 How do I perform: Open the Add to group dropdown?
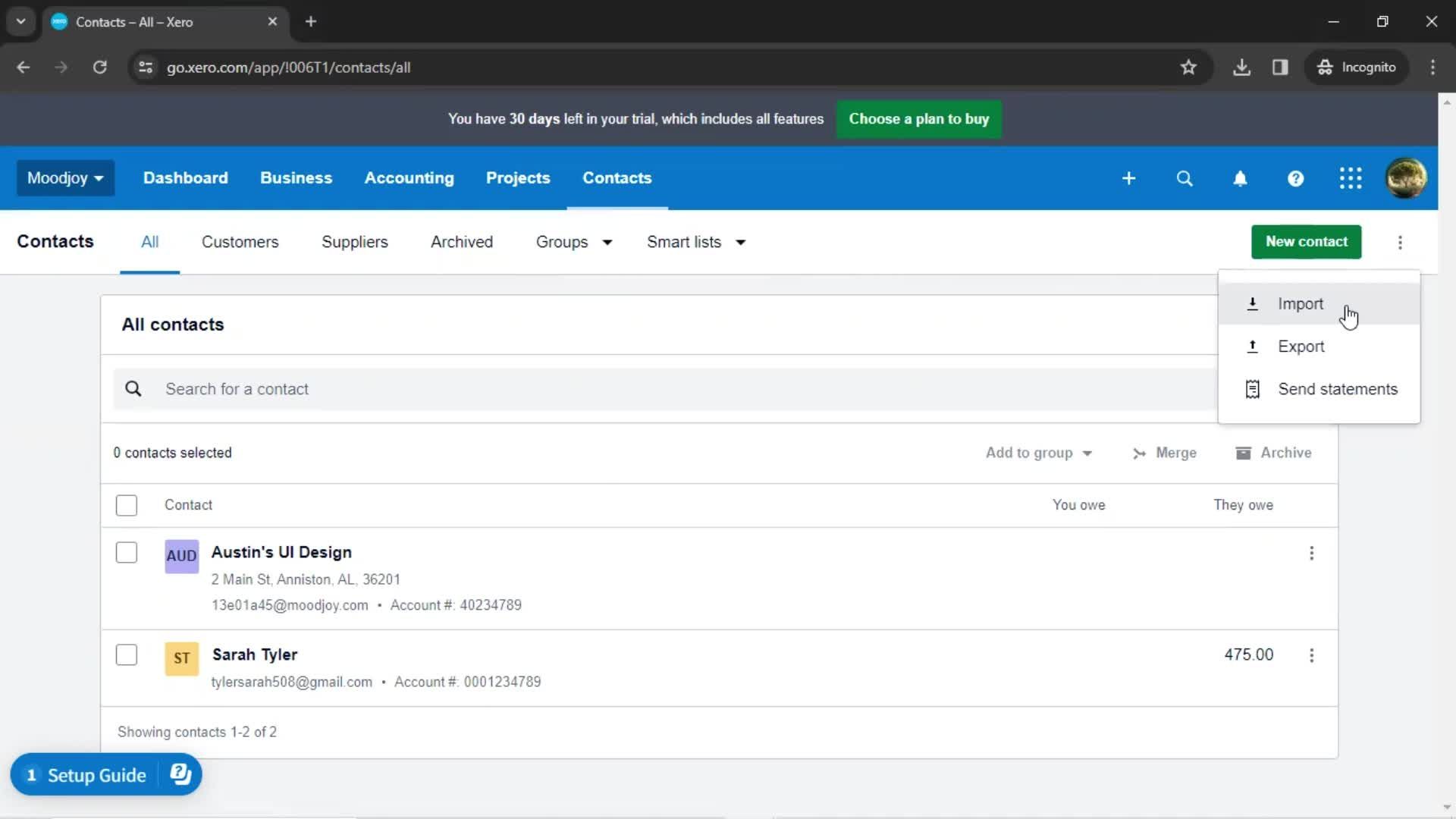(x=1038, y=453)
